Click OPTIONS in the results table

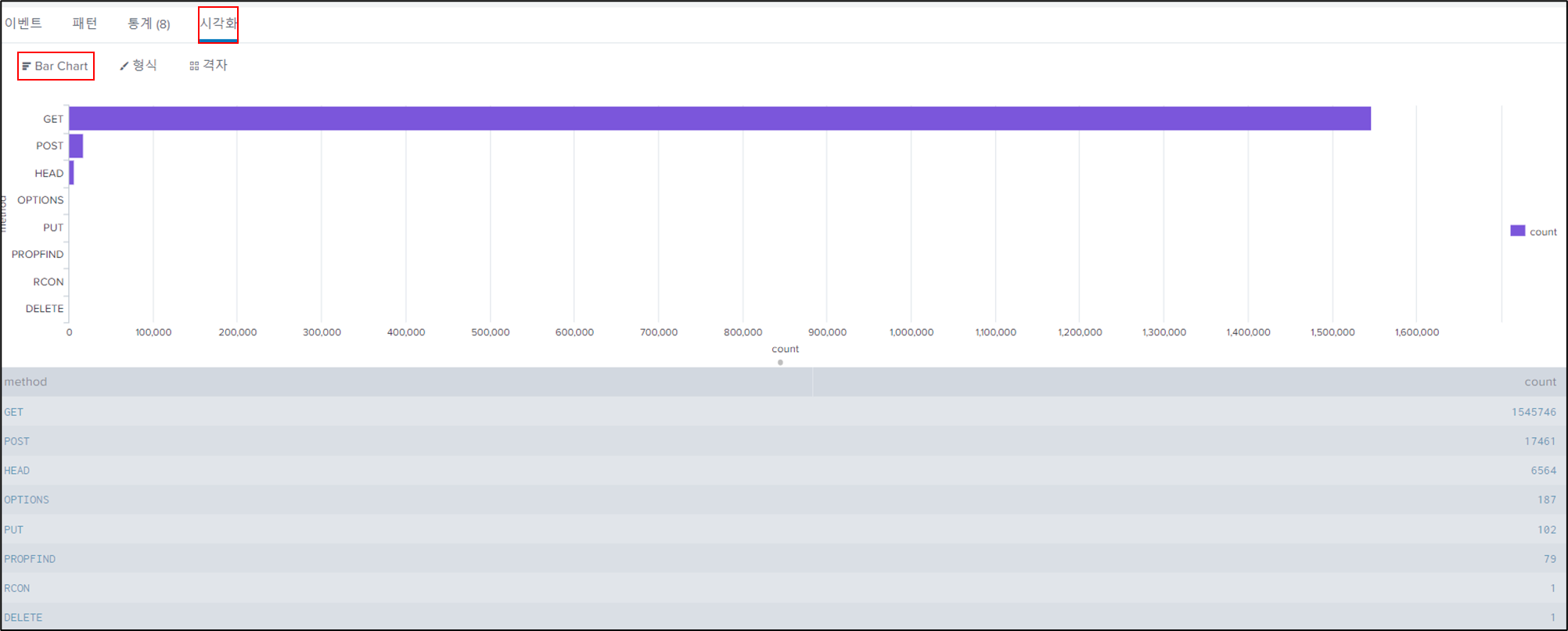pyautogui.click(x=27, y=500)
